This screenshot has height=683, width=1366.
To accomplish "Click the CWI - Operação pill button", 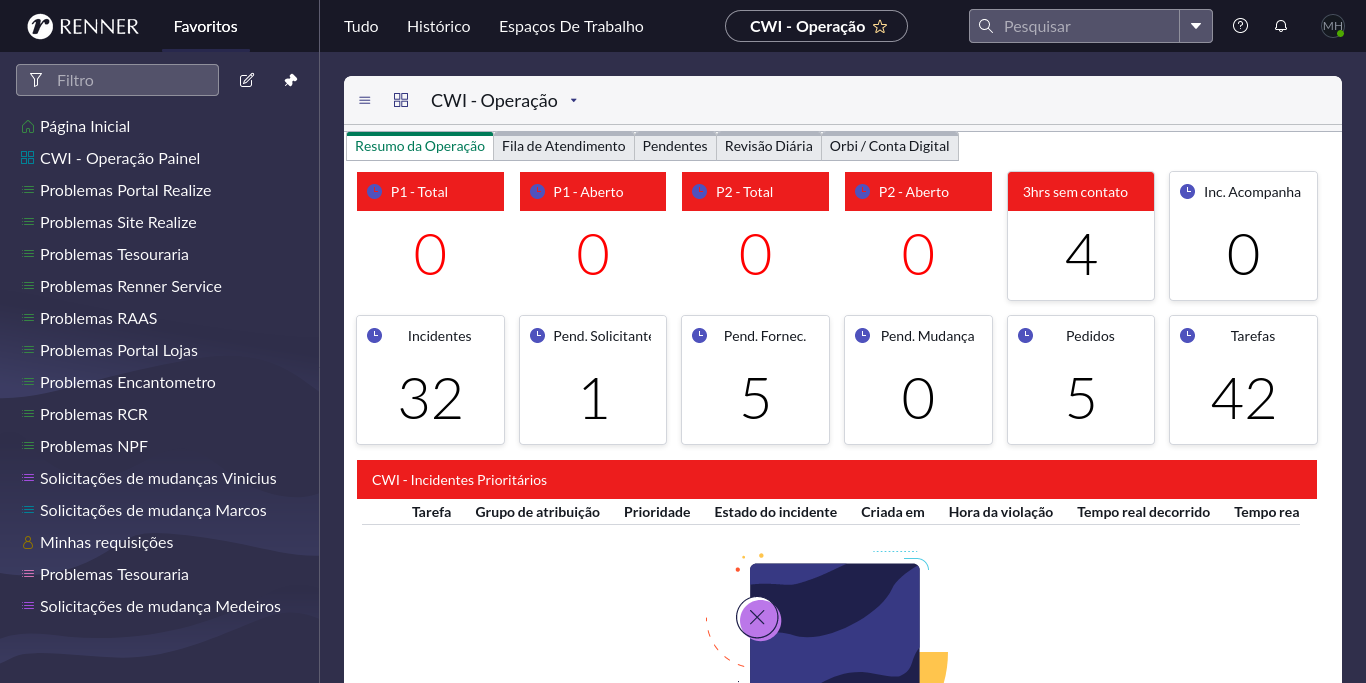I will point(816,27).
